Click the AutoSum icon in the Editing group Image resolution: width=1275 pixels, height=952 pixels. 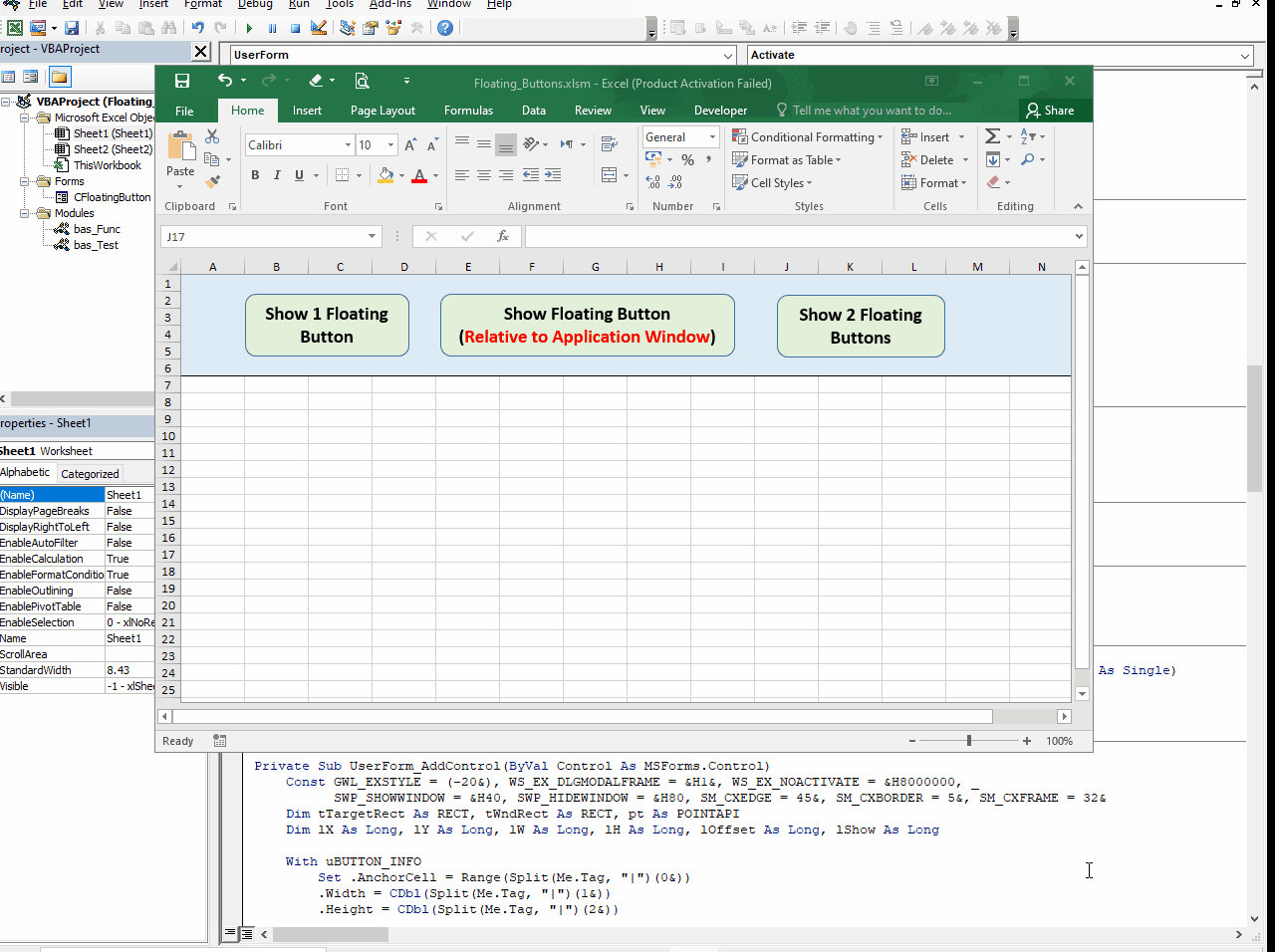click(x=991, y=136)
